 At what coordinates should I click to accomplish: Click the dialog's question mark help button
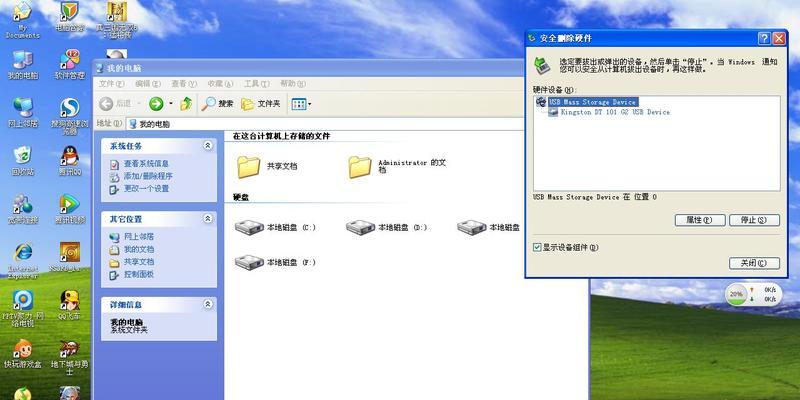pyautogui.click(x=764, y=38)
